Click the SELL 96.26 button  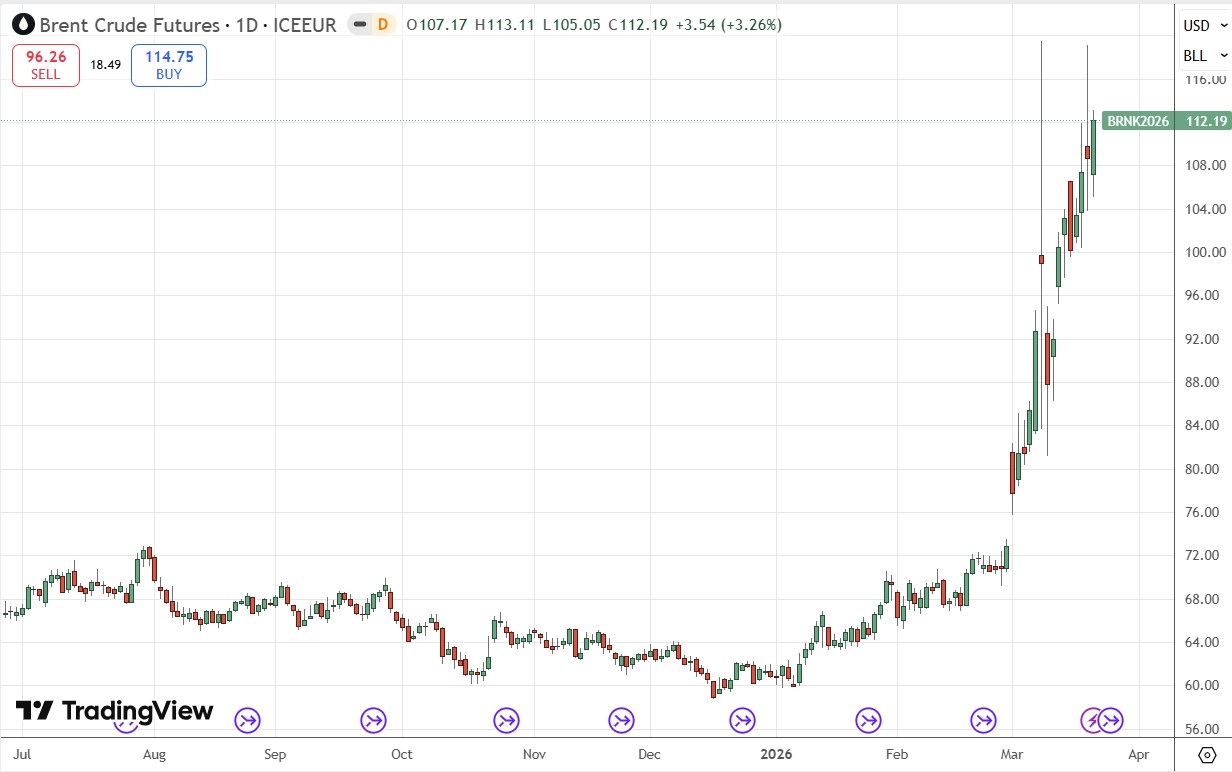coord(45,64)
